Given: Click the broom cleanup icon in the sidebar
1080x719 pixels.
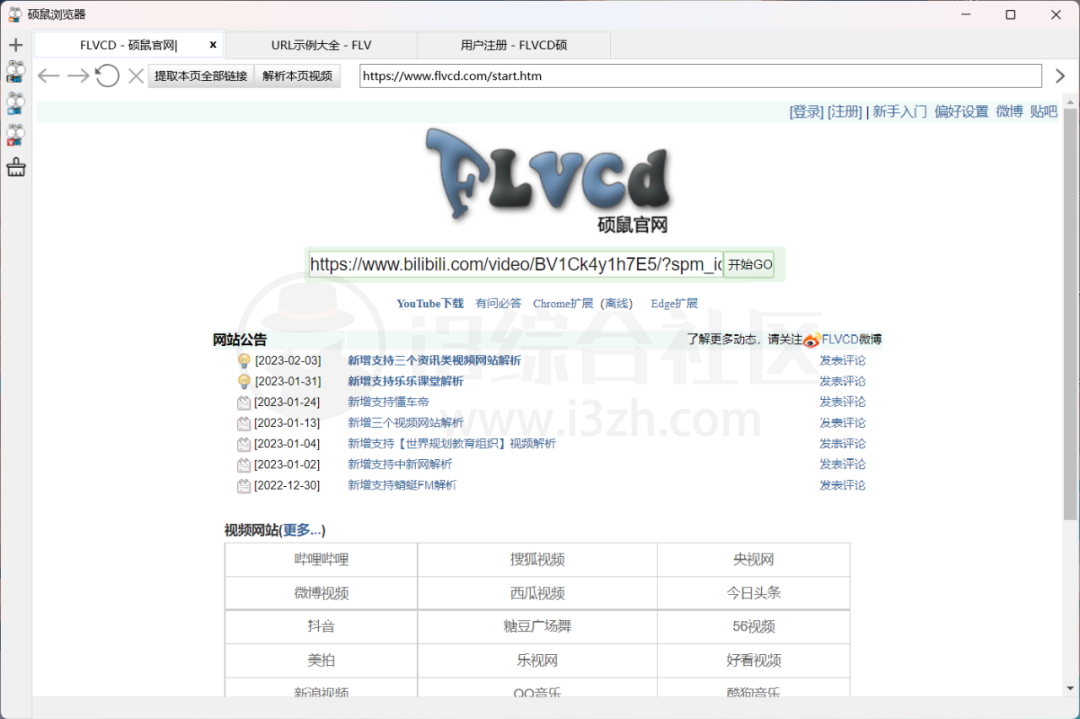Looking at the screenshot, I should tap(16, 167).
